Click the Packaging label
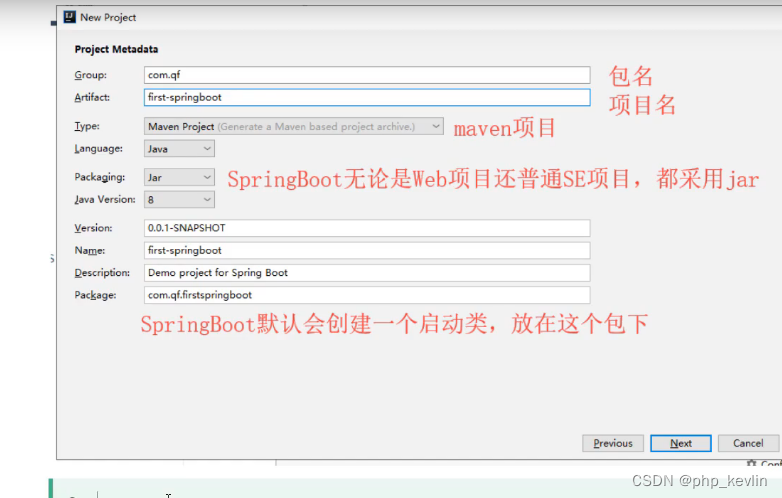Screen dimensions: 782x498 100,177
